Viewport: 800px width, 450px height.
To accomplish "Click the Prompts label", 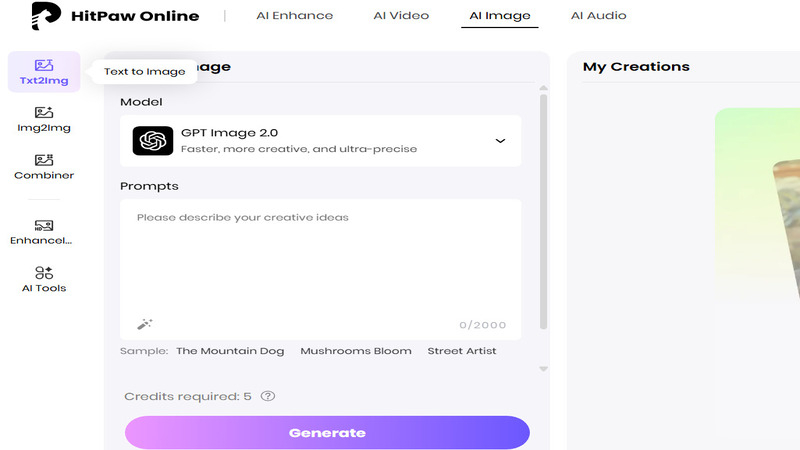I will [x=149, y=186].
